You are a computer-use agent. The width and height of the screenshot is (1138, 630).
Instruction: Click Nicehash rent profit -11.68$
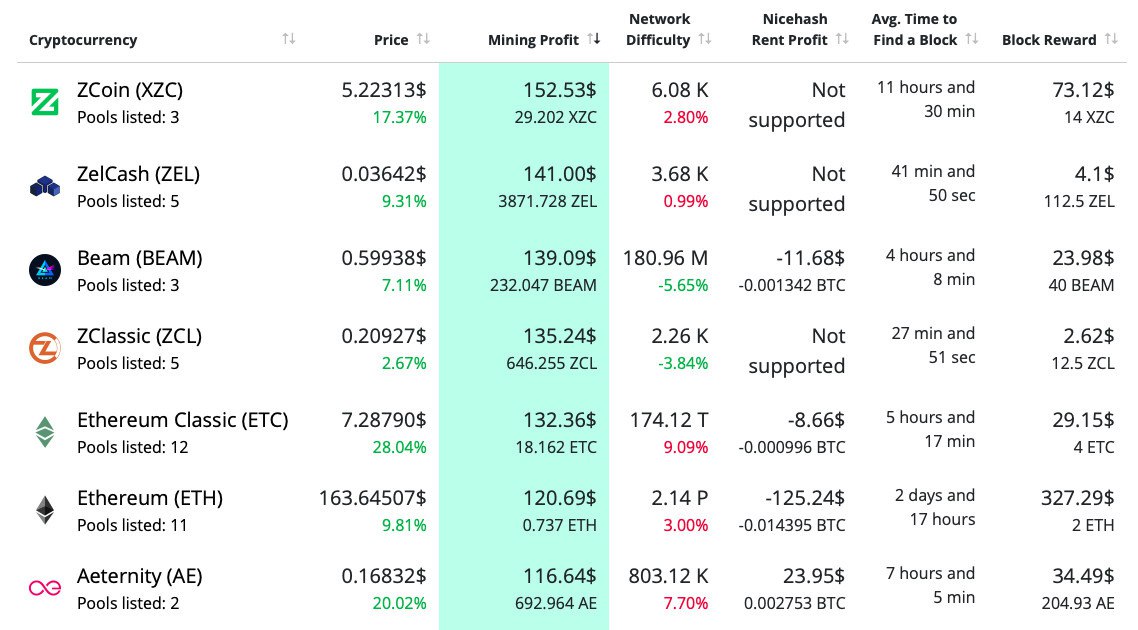[810, 258]
